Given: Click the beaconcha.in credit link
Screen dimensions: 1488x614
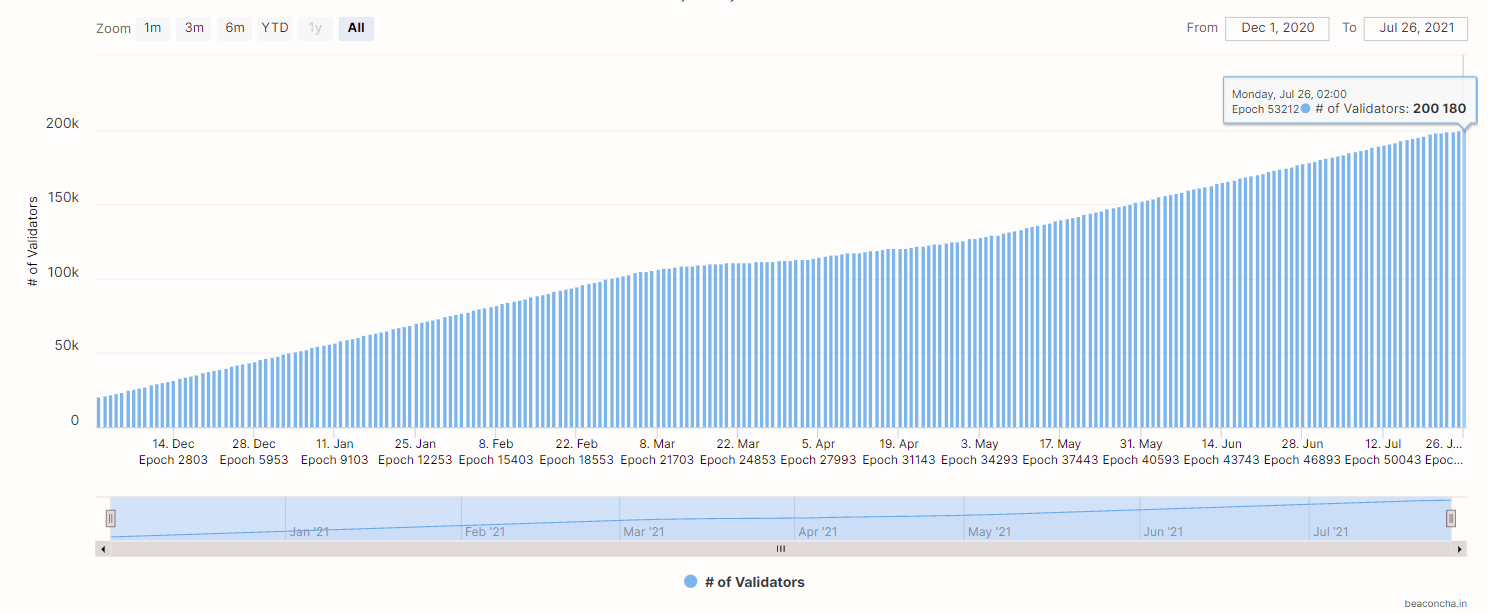Looking at the screenshot, I should (x=1435, y=603).
